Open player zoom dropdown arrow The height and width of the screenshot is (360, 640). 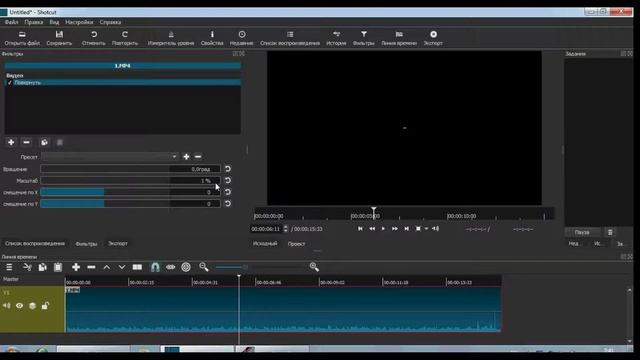(x=426, y=229)
